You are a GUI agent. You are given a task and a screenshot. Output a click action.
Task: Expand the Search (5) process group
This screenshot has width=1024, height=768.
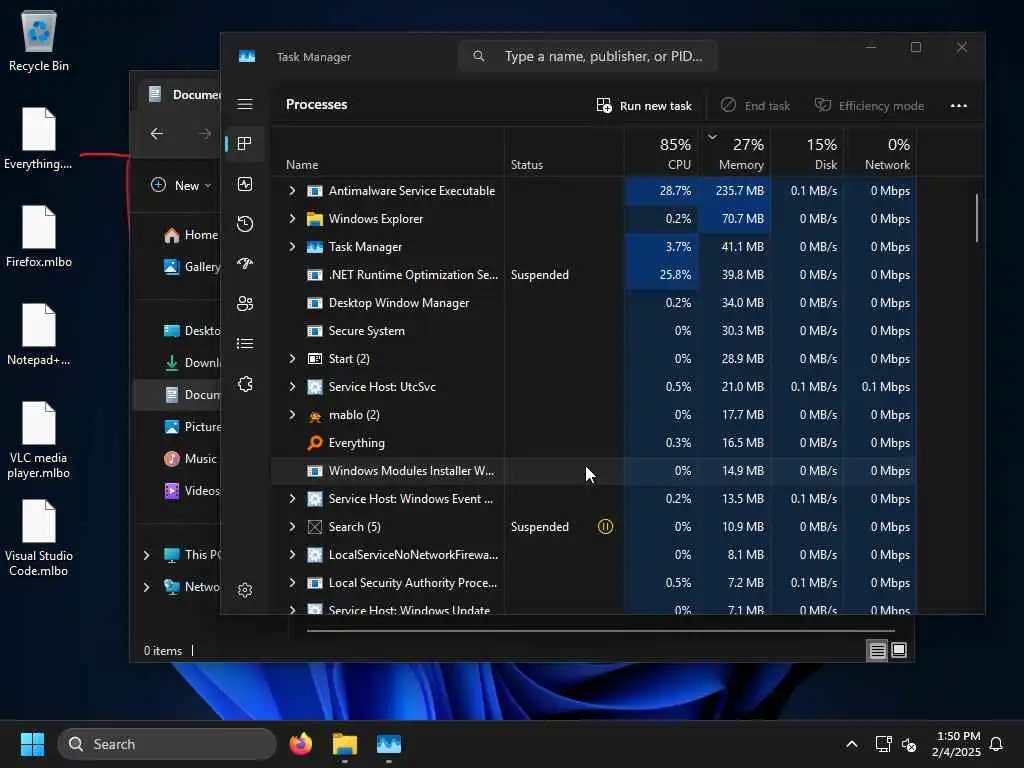pos(293,526)
